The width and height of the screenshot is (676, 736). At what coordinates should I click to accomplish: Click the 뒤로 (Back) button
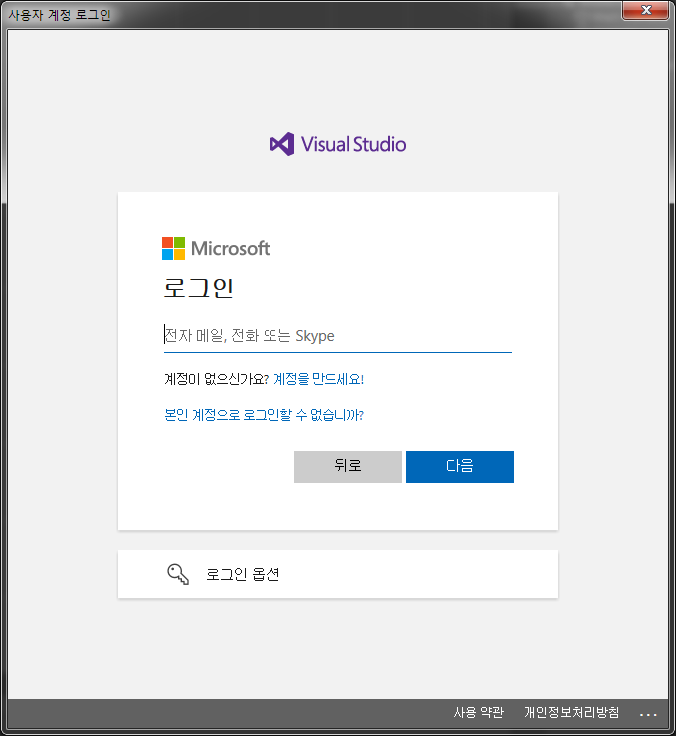(x=348, y=467)
